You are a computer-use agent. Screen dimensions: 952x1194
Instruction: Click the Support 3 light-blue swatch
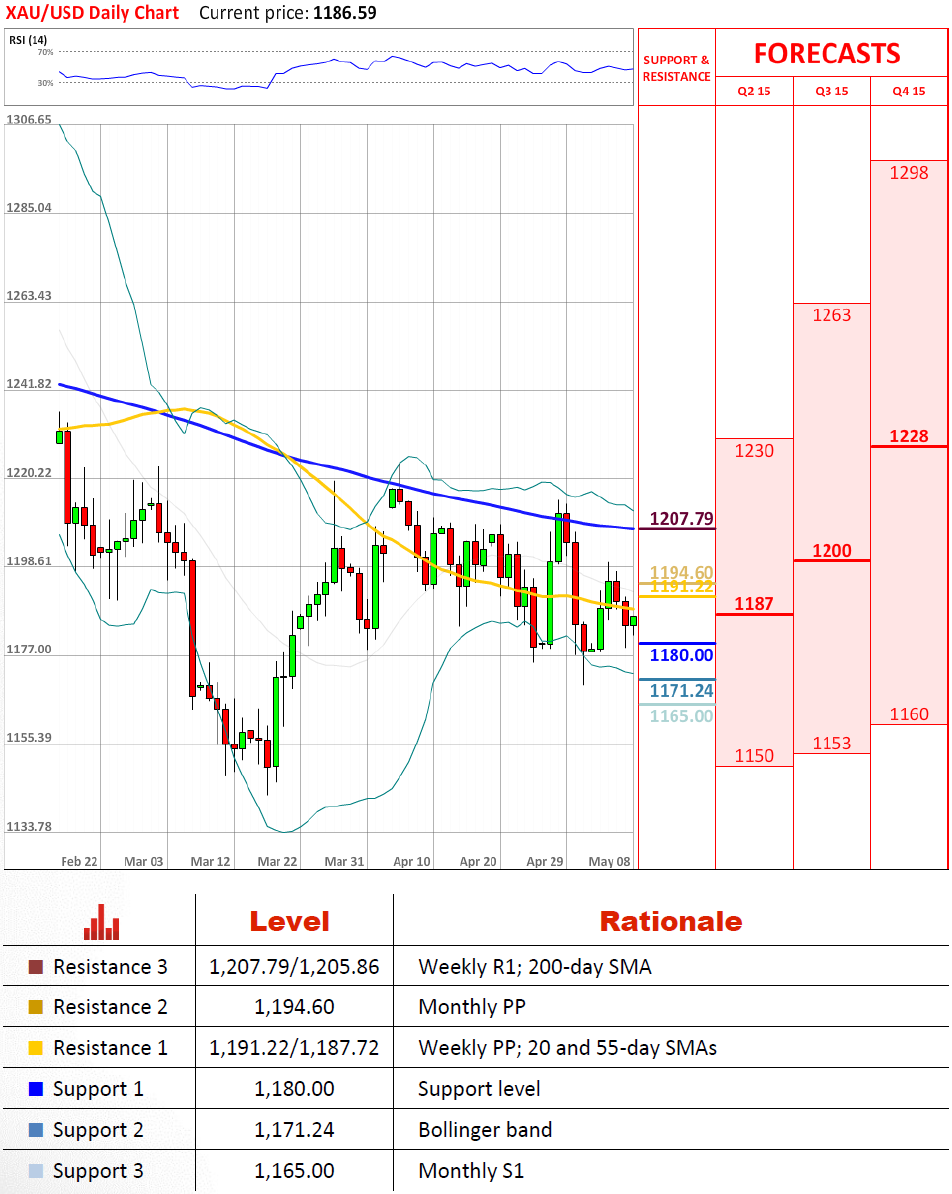(35, 1171)
